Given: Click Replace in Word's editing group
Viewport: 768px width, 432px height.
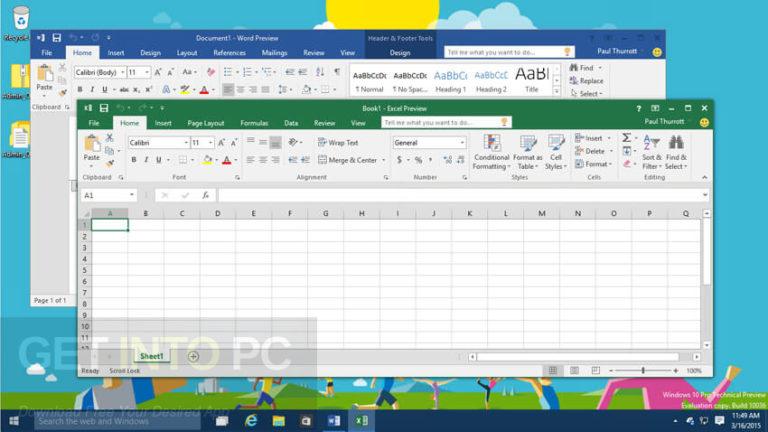Looking at the screenshot, I should pyautogui.click(x=590, y=81).
